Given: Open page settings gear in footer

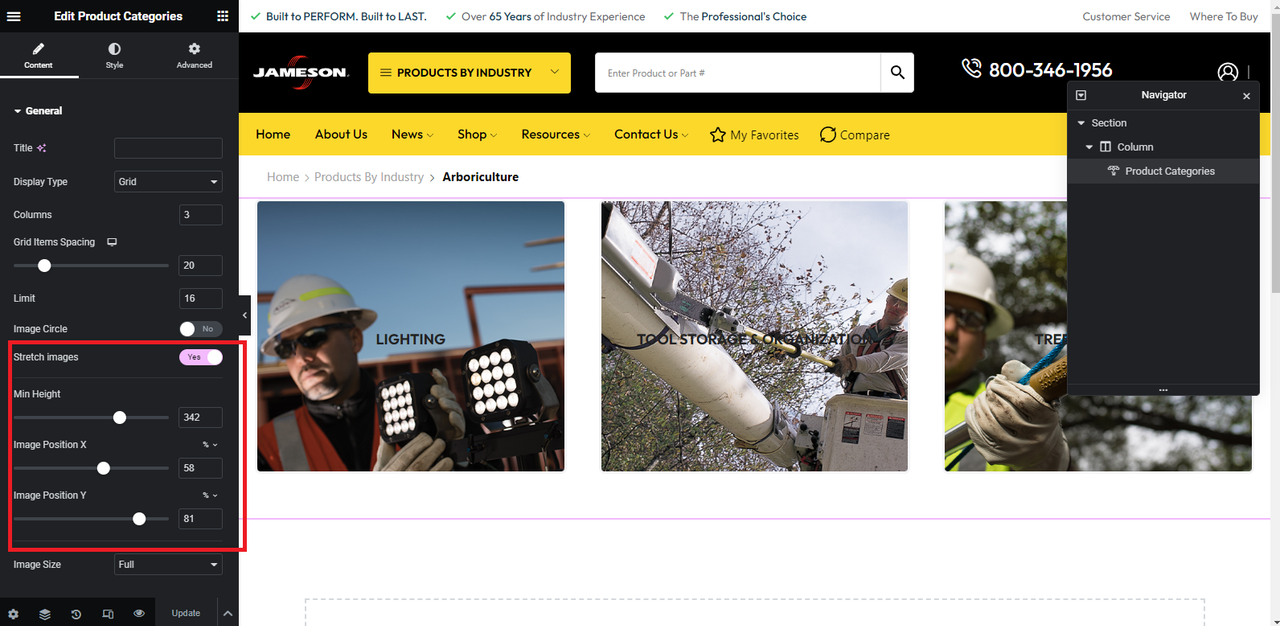Looking at the screenshot, I should click(x=13, y=614).
